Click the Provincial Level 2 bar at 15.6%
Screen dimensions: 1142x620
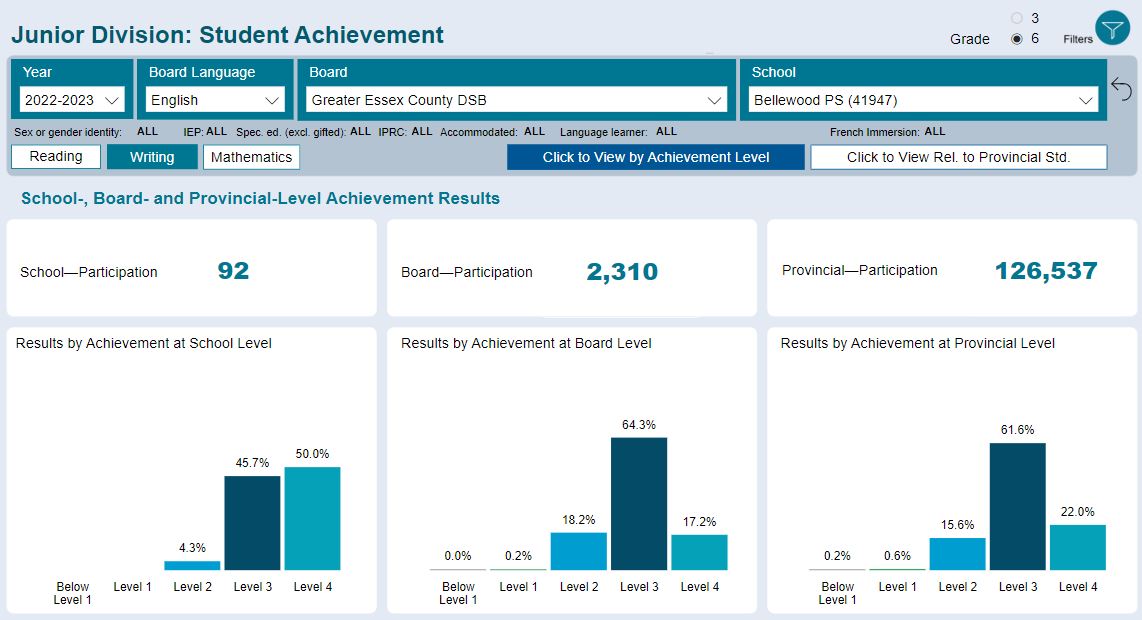957,554
